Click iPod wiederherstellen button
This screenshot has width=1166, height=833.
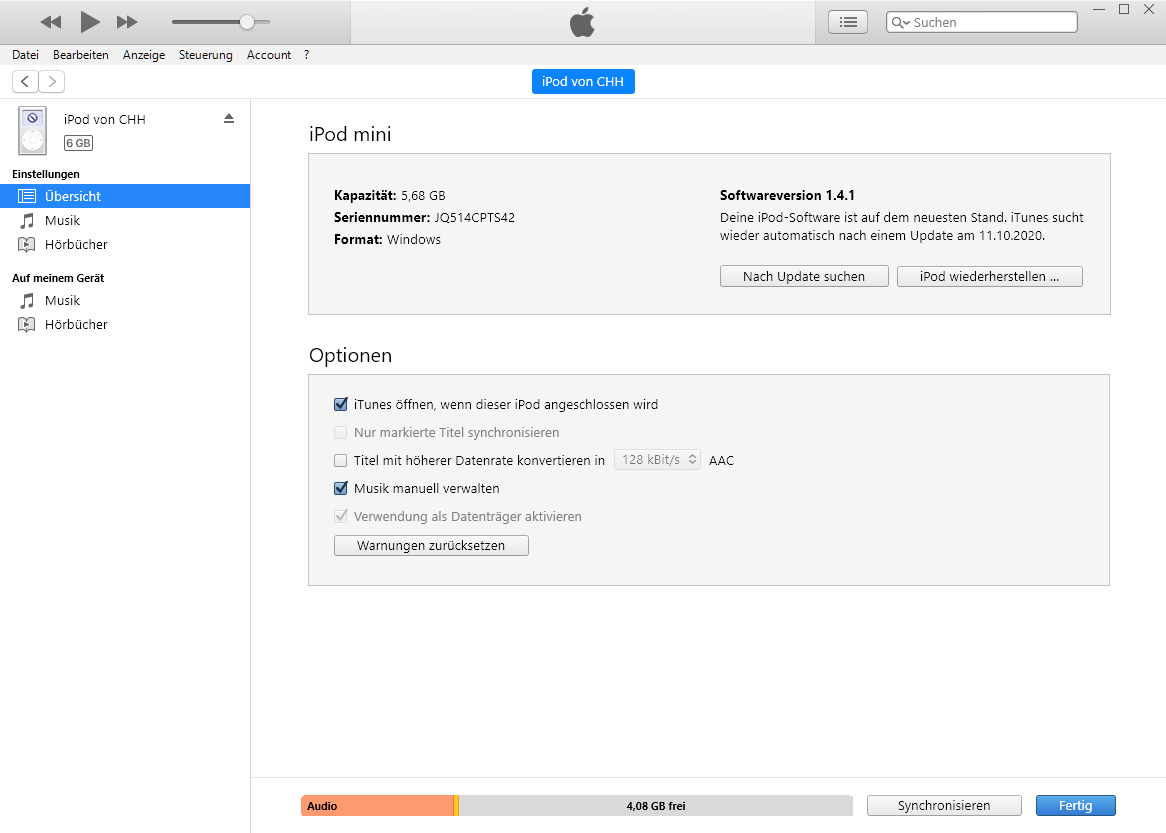pyautogui.click(x=989, y=277)
